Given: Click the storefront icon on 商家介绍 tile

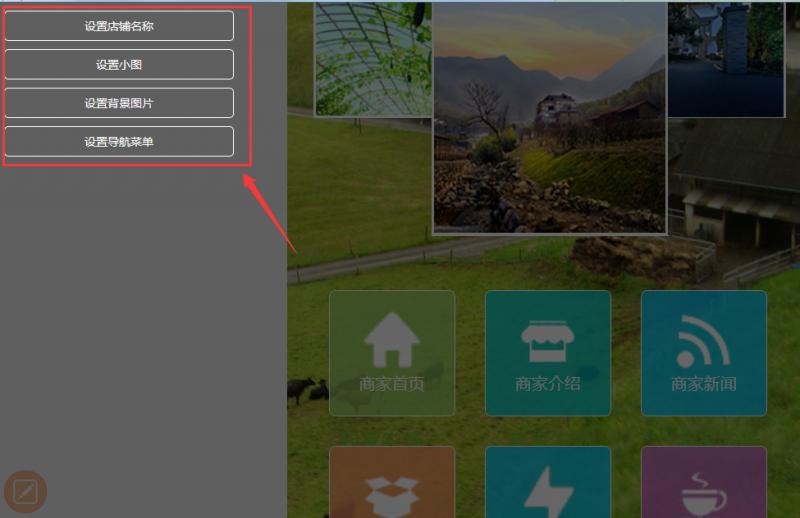Looking at the screenshot, I should (x=547, y=341).
